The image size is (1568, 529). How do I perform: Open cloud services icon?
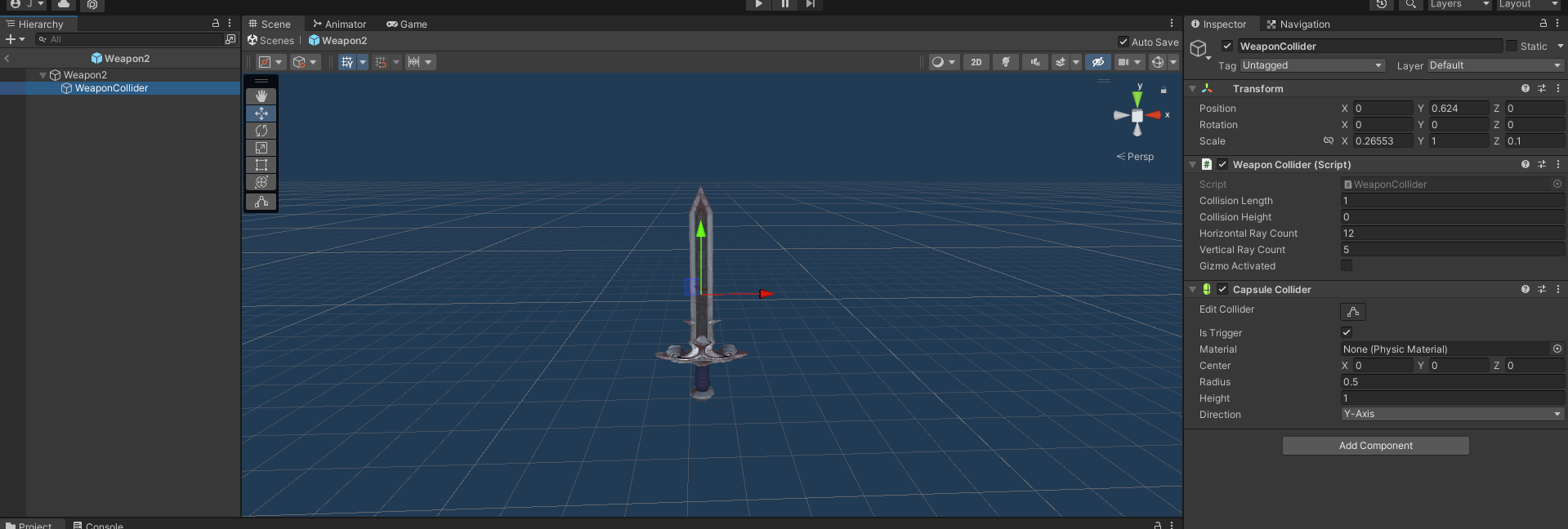[x=64, y=4]
